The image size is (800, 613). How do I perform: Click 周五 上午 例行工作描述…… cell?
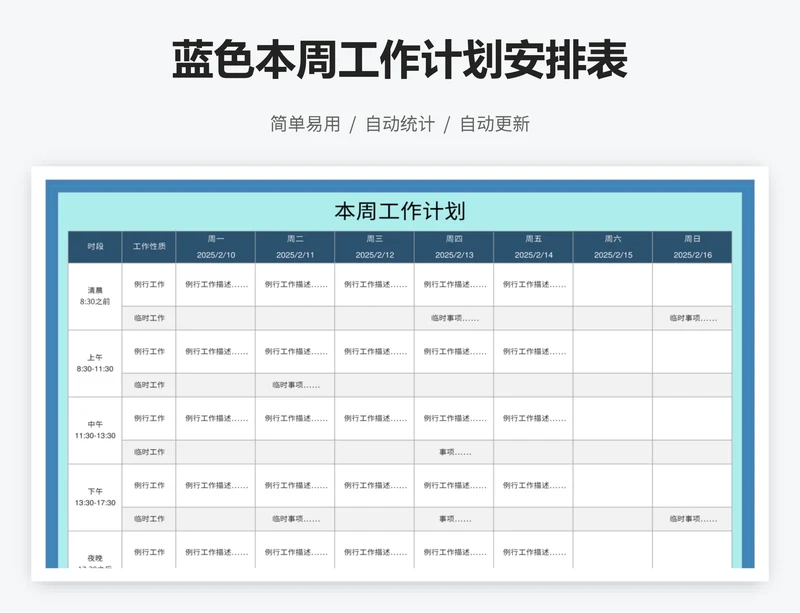point(533,352)
